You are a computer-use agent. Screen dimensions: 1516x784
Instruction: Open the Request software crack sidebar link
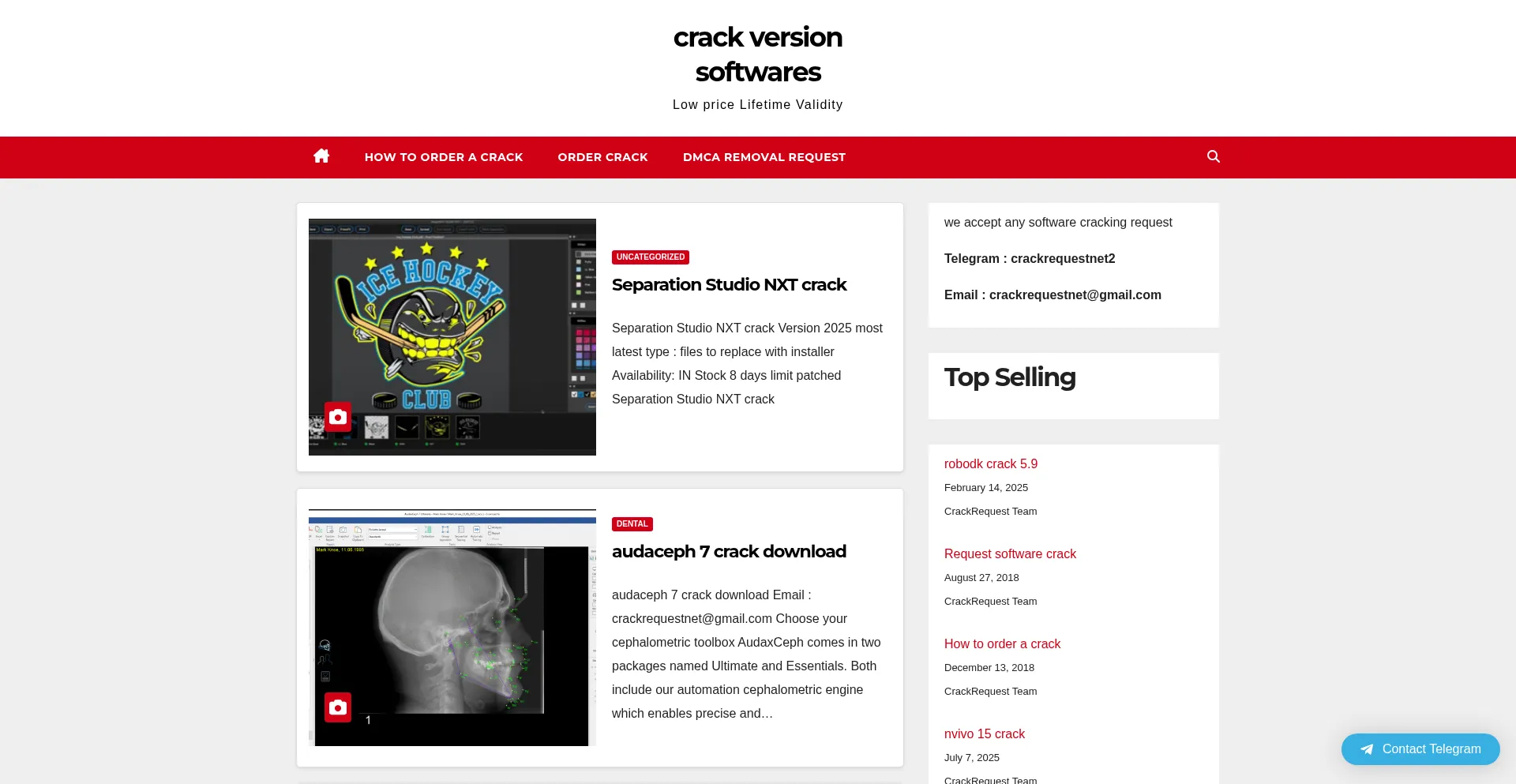[1010, 554]
